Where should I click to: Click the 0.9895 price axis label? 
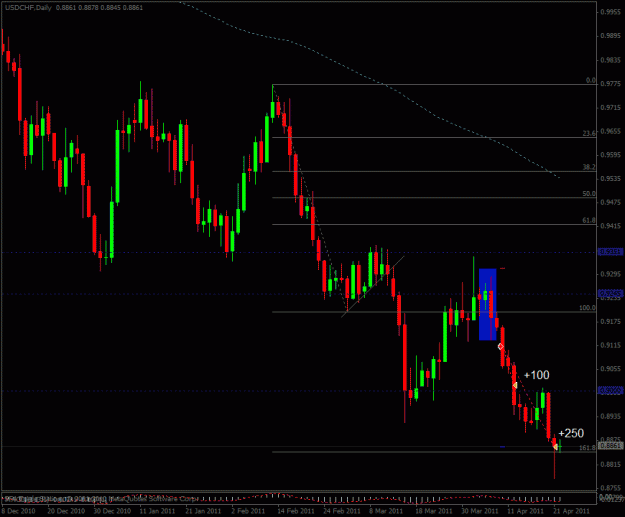click(x=611, y=36)
